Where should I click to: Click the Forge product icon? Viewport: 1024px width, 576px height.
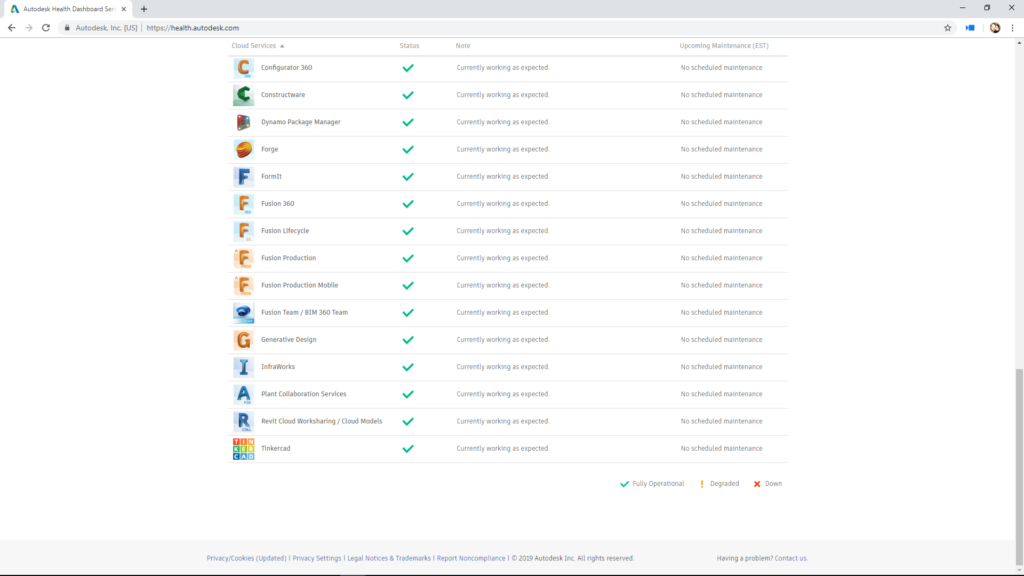point(243,149)
